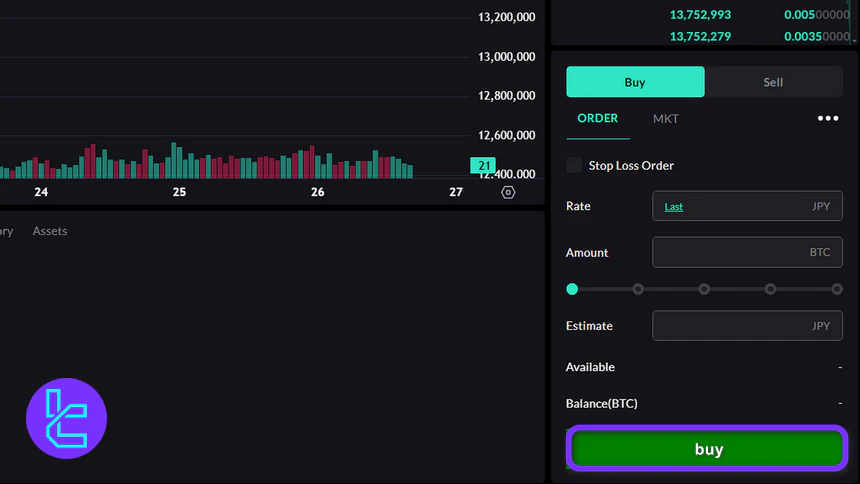Focus the Estimate JPY input field
The width and height of the screenshot is (860, 484).
point(747,325)
